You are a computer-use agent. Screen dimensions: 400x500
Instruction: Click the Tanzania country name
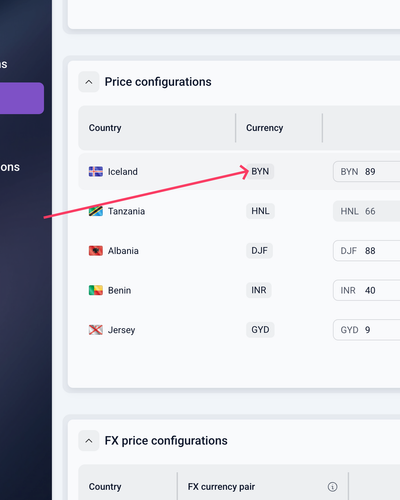[126, 211]
